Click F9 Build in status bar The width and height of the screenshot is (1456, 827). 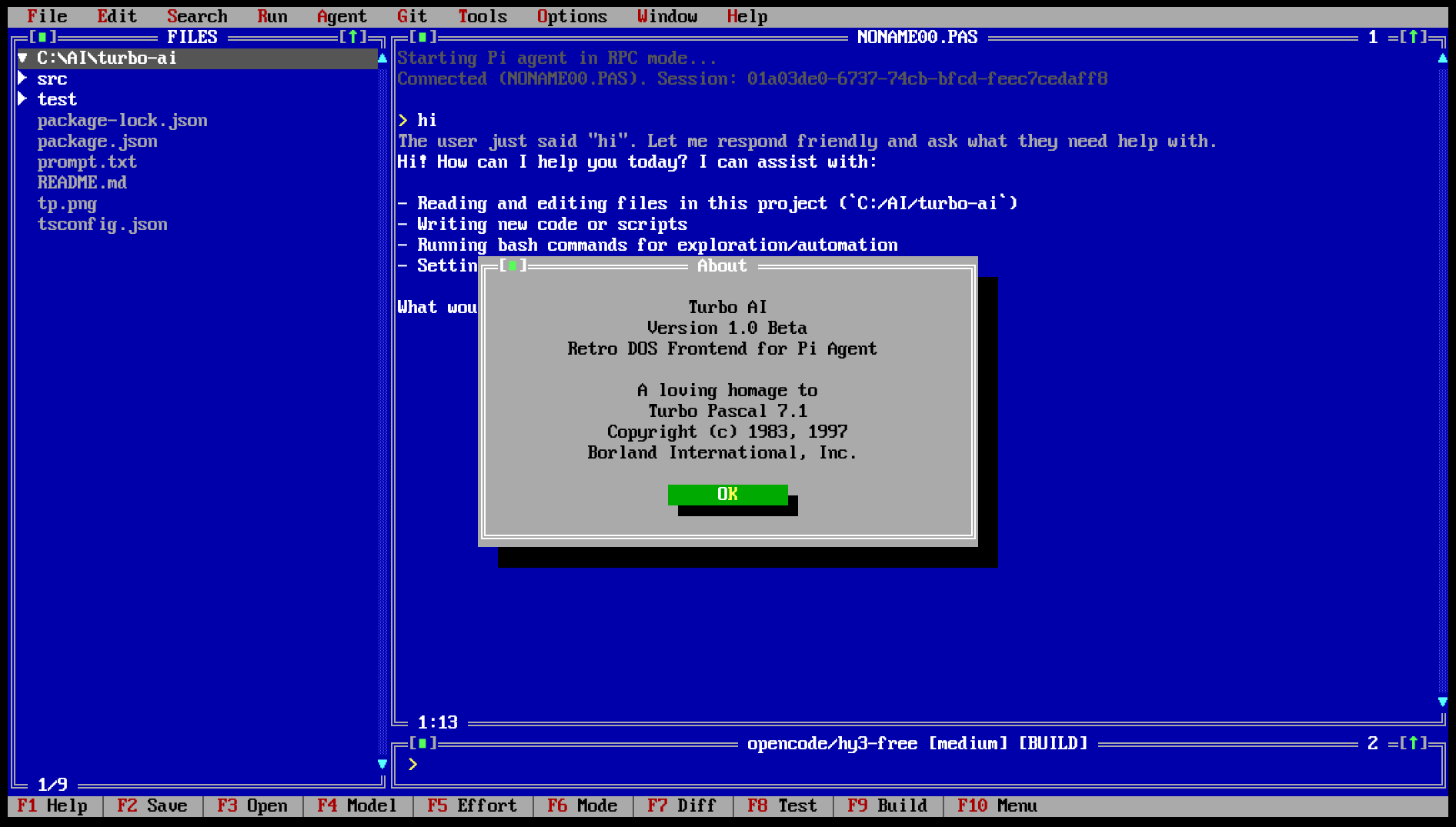[x=887, y=805]
